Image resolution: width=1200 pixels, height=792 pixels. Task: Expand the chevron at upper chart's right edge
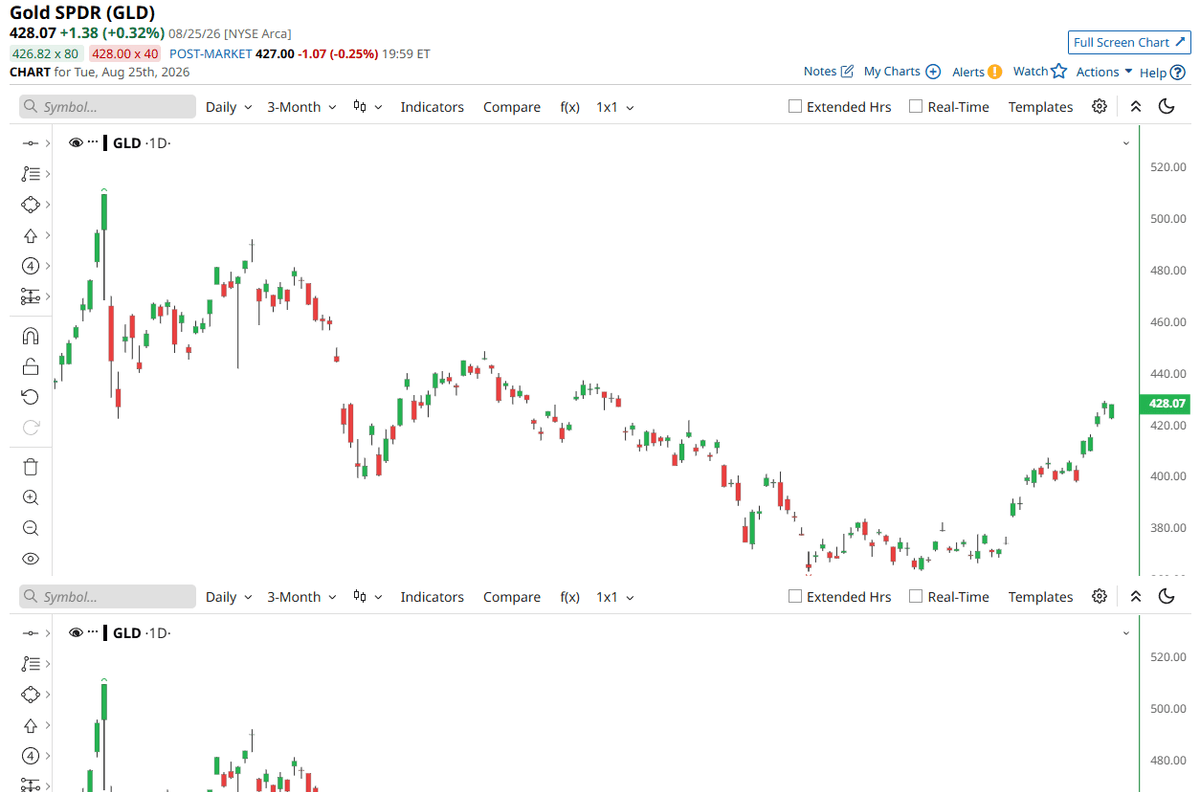coord(1127,144)
